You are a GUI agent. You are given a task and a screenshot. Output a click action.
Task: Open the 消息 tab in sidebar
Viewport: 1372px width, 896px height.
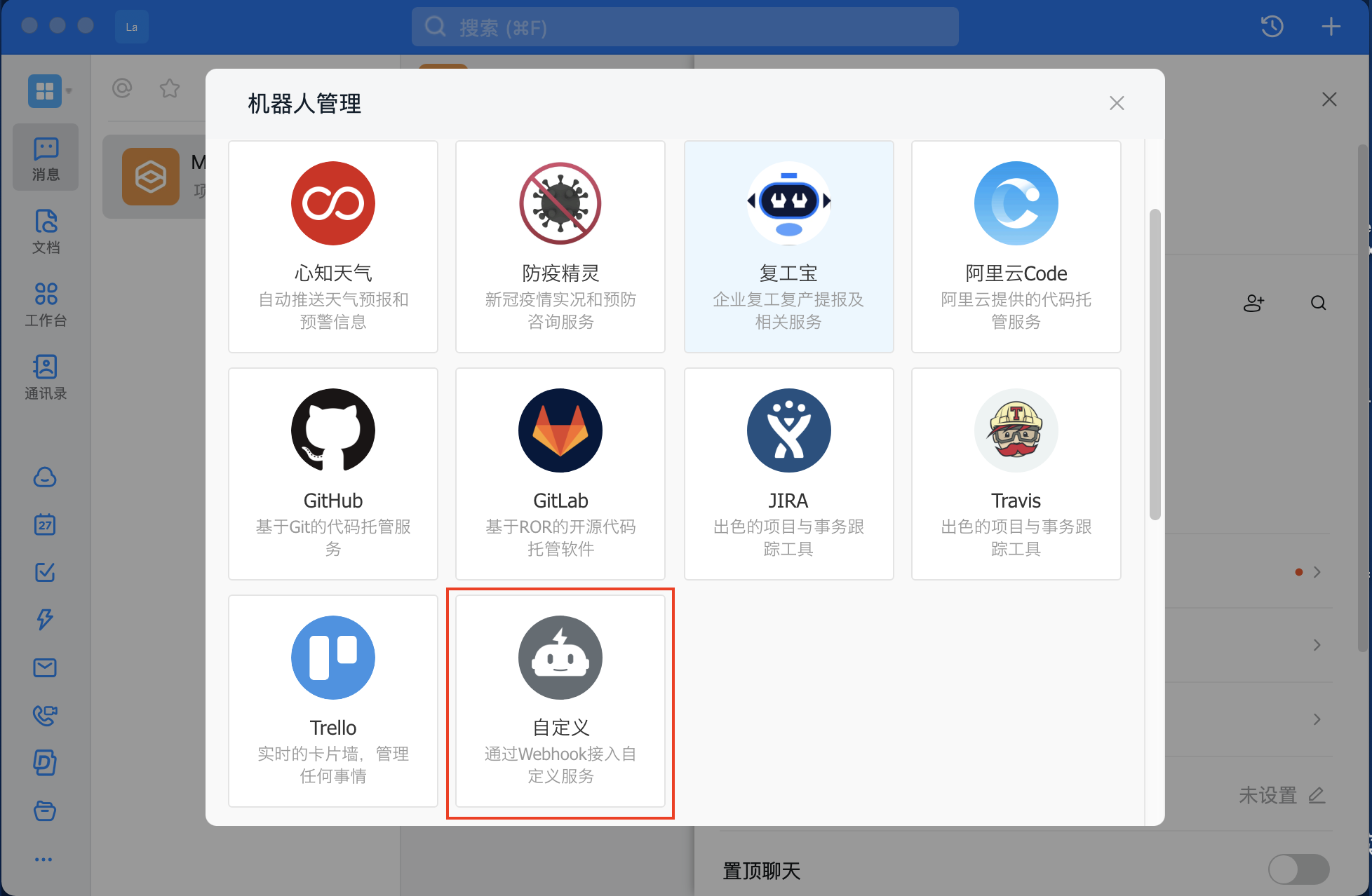click(46, 158)
